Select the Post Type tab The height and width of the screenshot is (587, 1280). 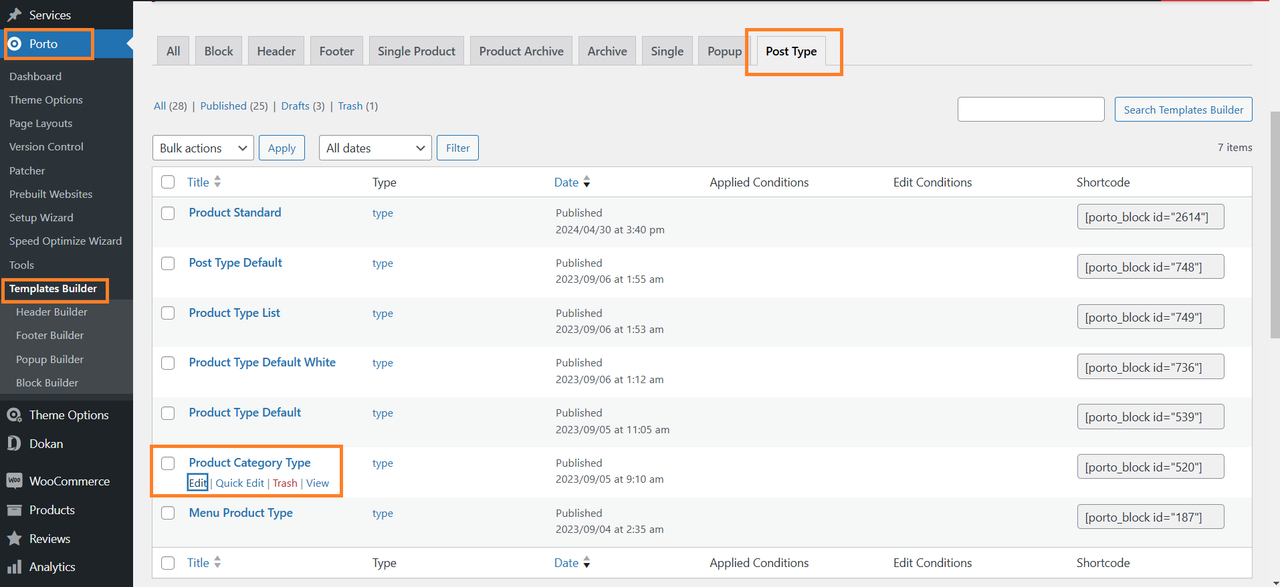coord(791,51)
